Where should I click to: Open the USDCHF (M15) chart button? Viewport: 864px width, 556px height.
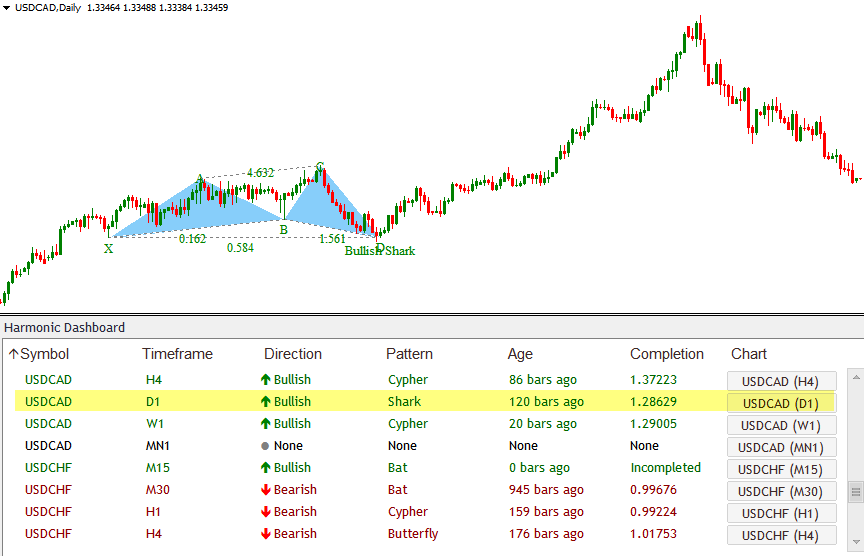pyautogui.click(x=781, y=469)
